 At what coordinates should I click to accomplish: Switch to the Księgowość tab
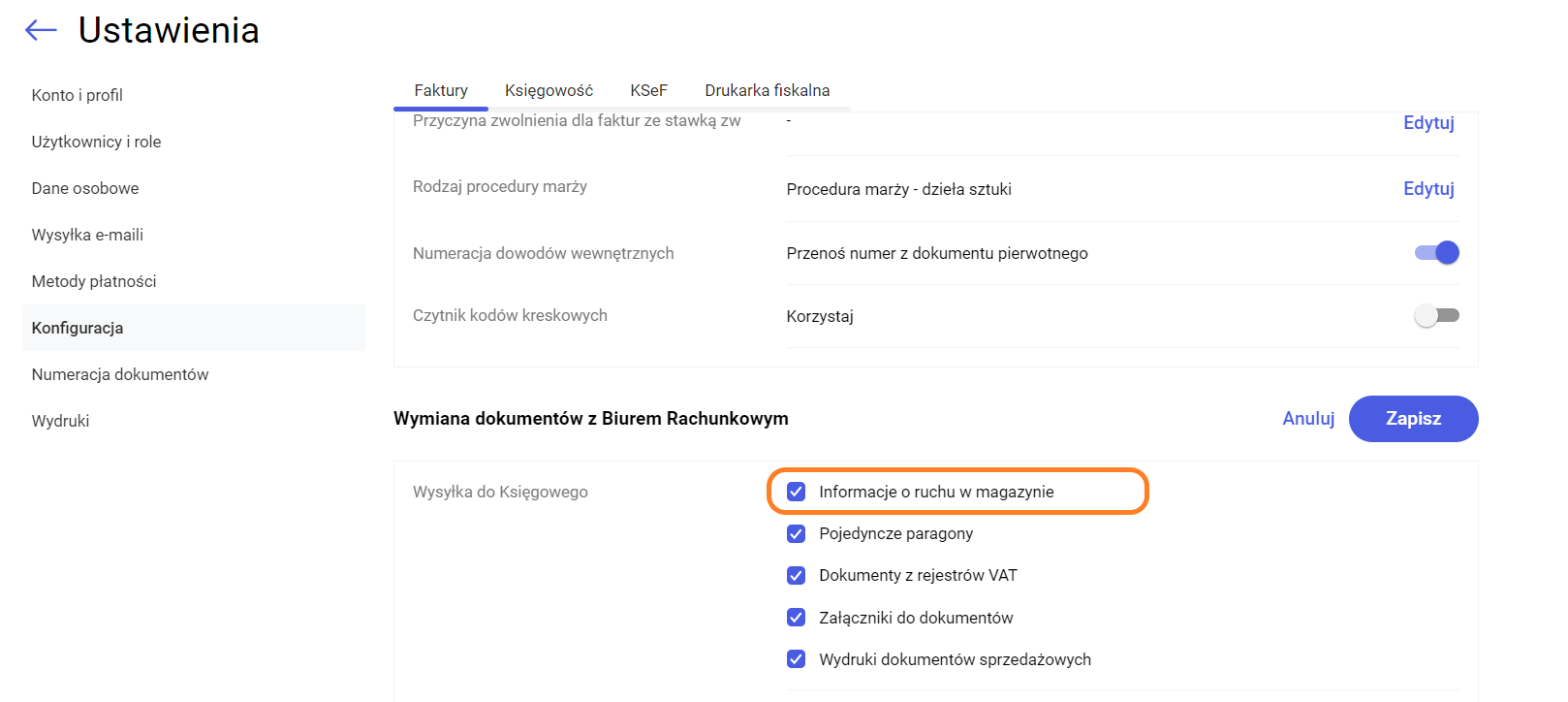coord(549,90)
